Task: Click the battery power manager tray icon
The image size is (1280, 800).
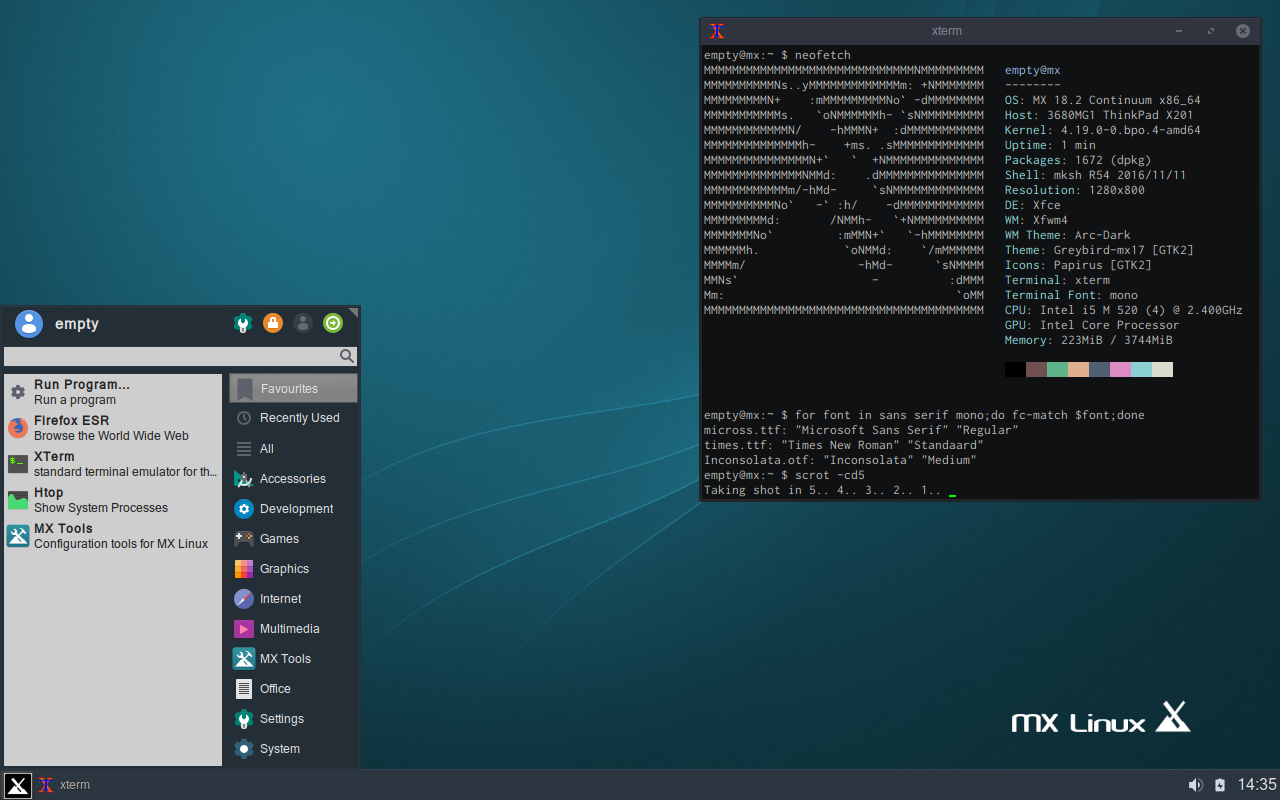Action: point(1220,785)
